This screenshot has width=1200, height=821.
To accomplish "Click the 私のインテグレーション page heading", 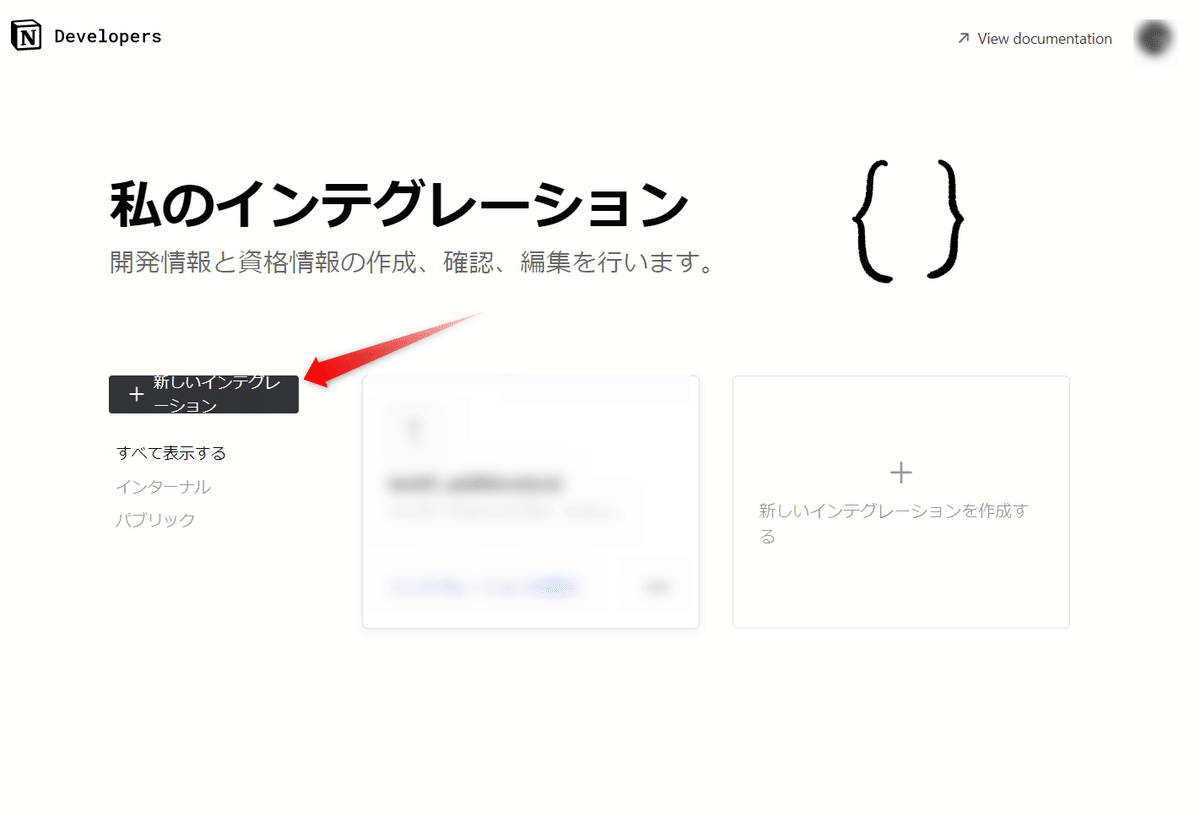I will pos(398,202).
